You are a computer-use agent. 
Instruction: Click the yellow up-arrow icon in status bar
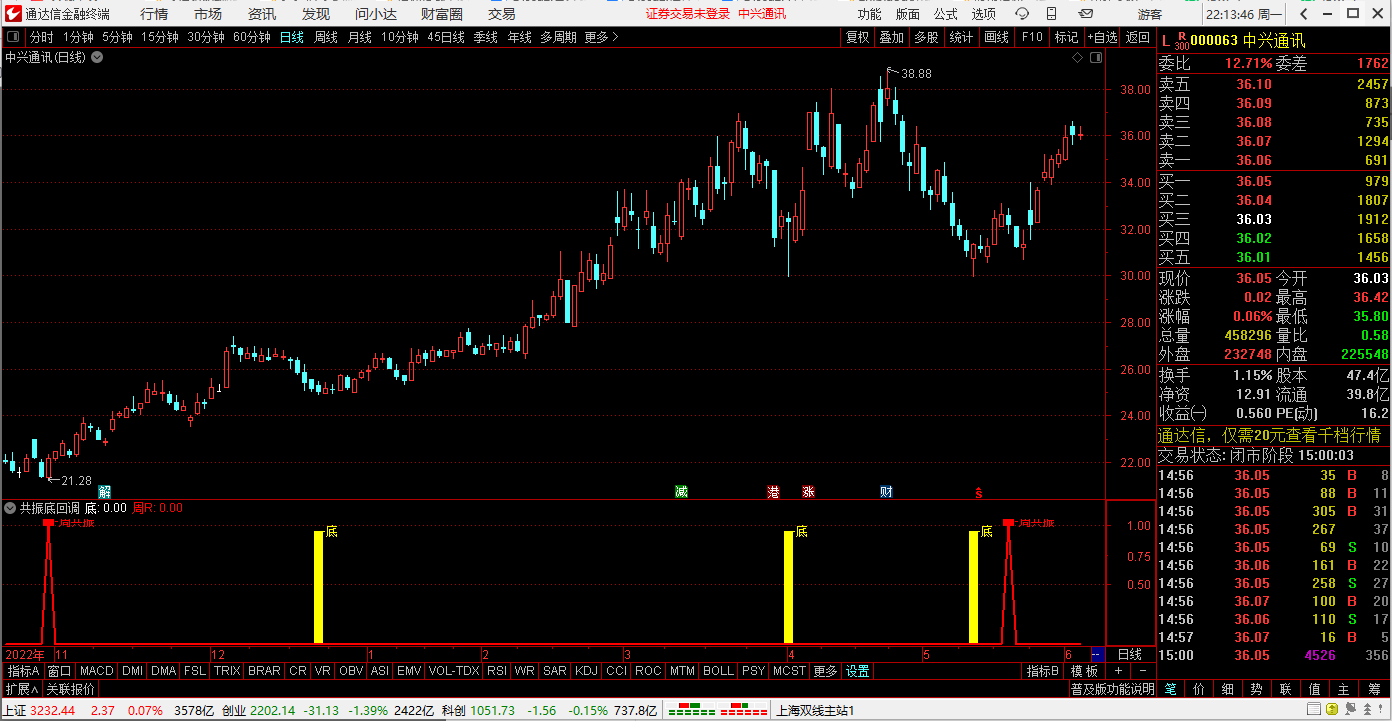(1330, 710)
